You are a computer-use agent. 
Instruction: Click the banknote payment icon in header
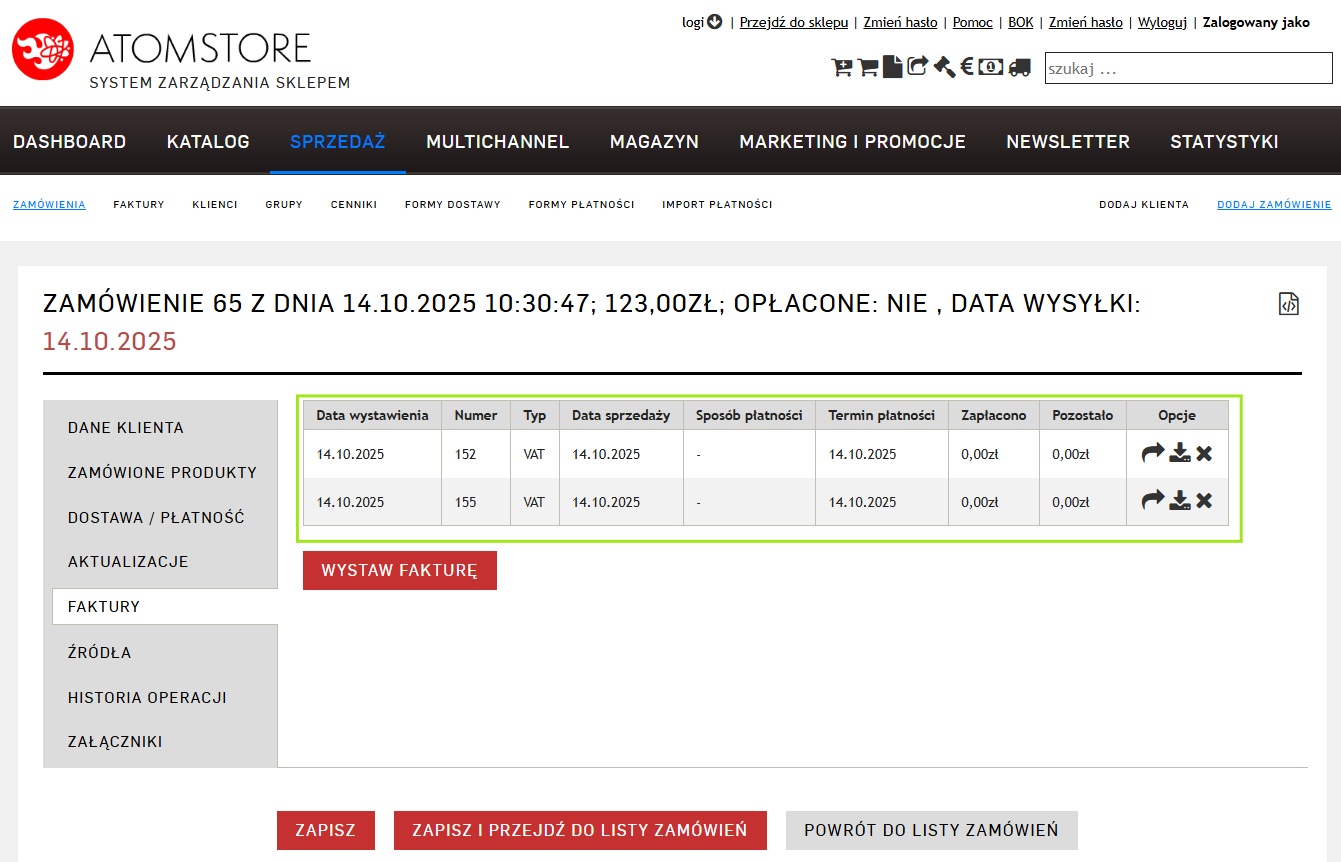click(x=991, y=67)
